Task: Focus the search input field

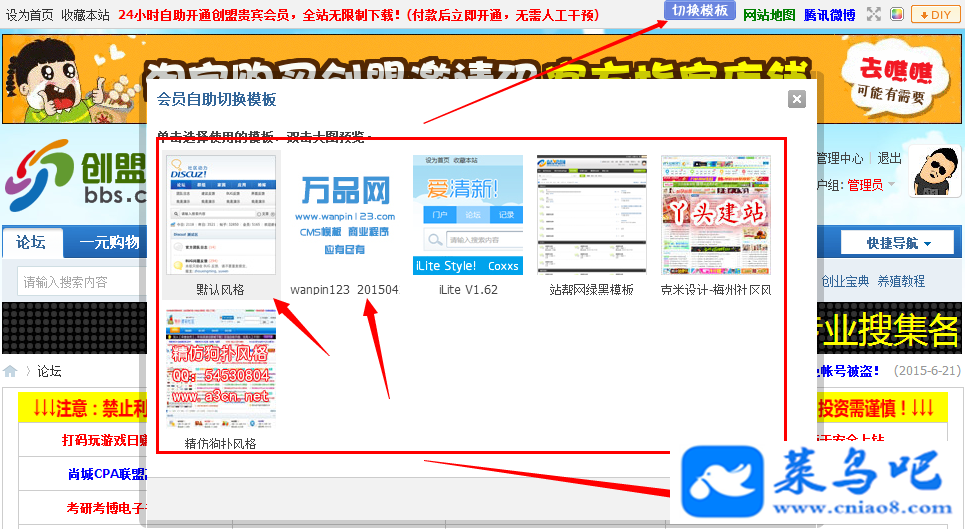Action: (82, 282)
